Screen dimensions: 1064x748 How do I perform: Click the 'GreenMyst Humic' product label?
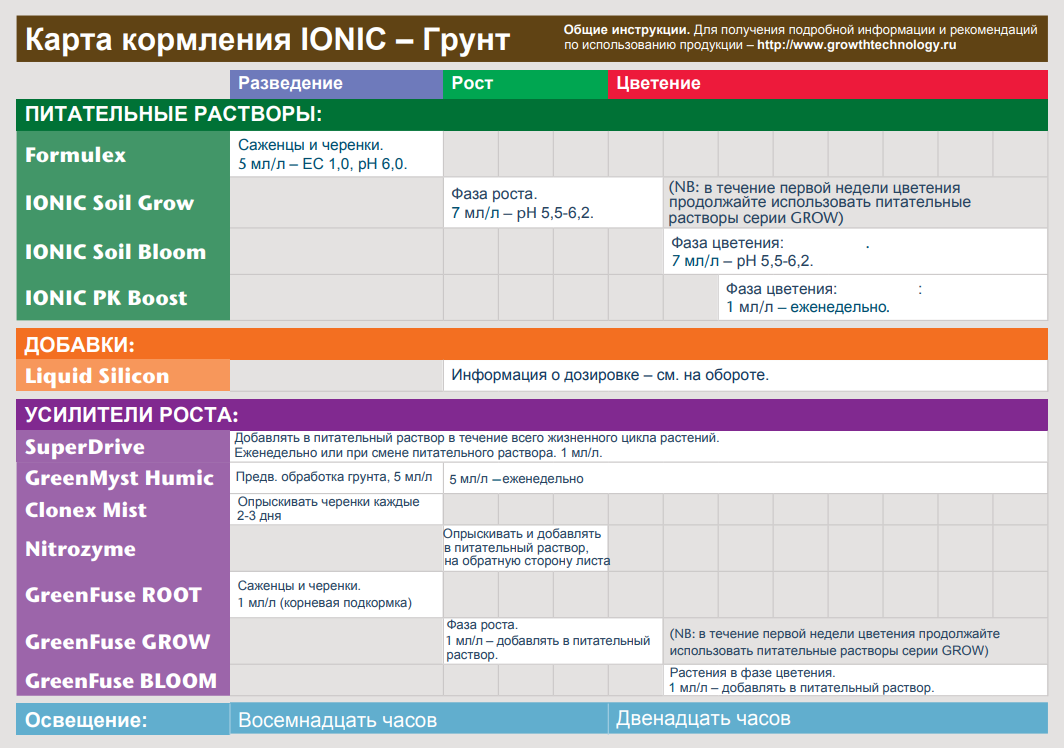pyautogui.click(x=119, y=479)
